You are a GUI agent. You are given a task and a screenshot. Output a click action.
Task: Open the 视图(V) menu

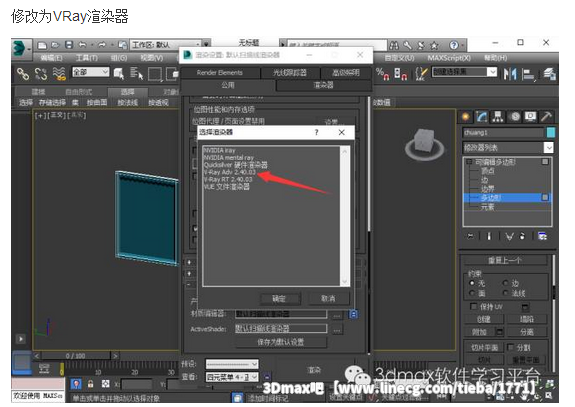coord(152,58)
